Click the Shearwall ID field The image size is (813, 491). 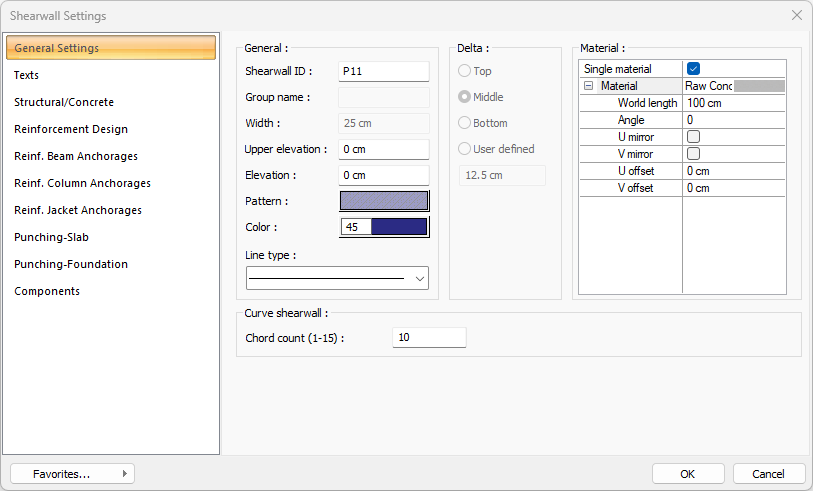(383, 71)
